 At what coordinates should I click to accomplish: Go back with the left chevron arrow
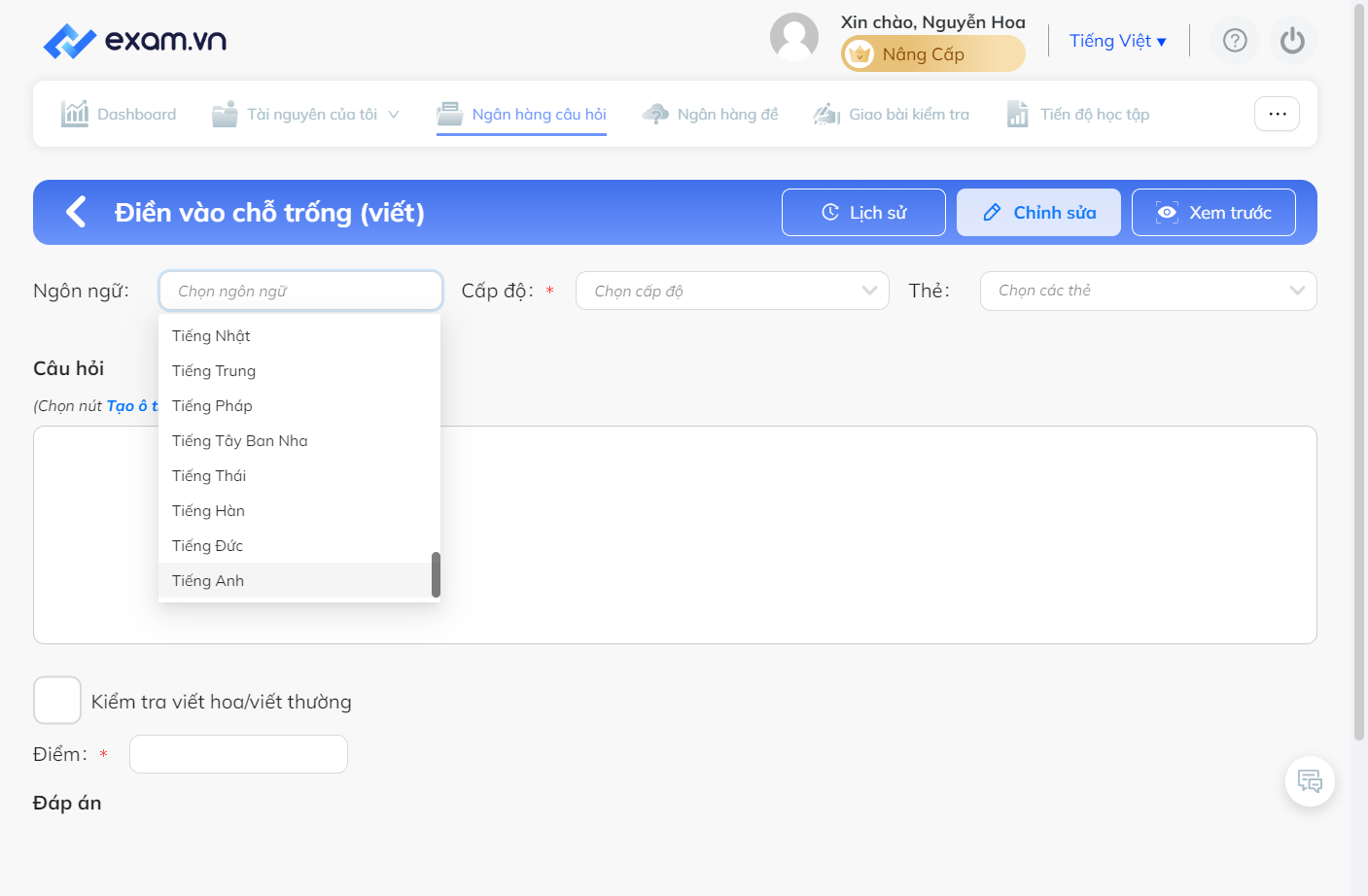tap(76, 212)
